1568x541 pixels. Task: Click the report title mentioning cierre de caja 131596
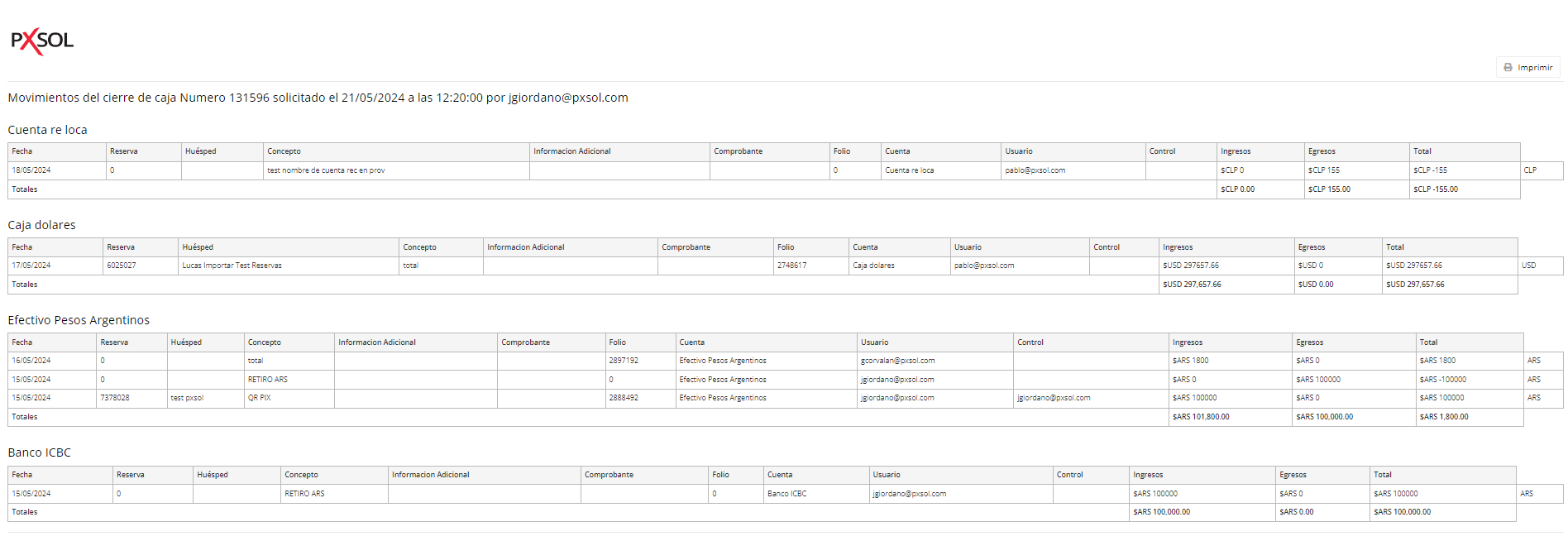point(318,98)
